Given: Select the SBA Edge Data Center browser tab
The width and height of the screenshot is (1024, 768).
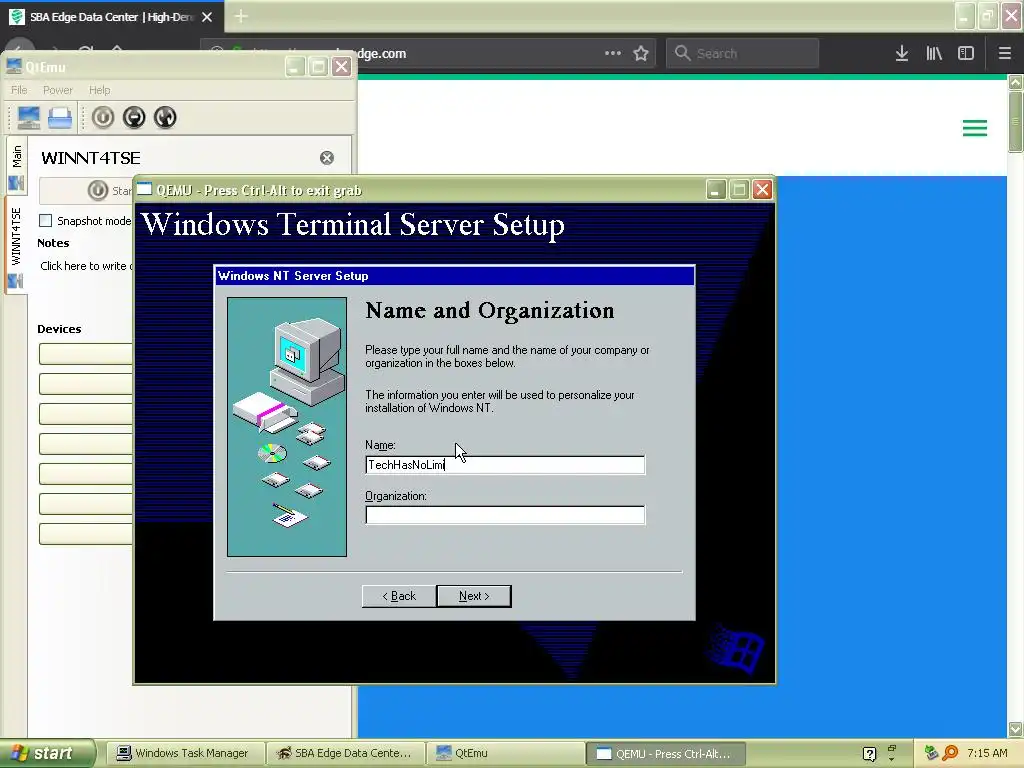Looking at the screenshot, I should tap(112, 17).
